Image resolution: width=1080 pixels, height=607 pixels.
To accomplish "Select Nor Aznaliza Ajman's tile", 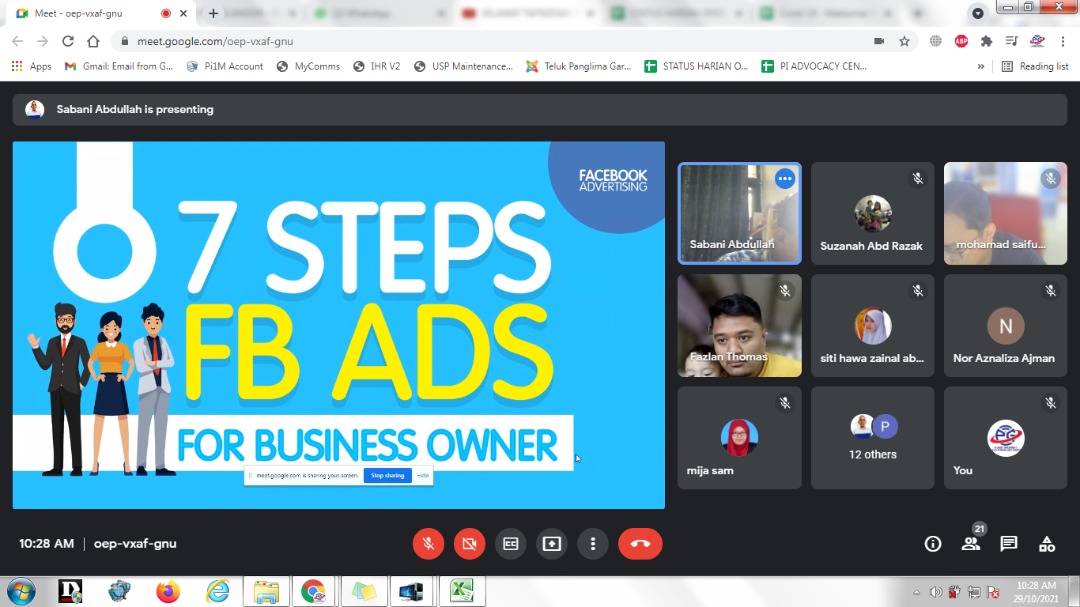I will click(x=1006, y=326).
